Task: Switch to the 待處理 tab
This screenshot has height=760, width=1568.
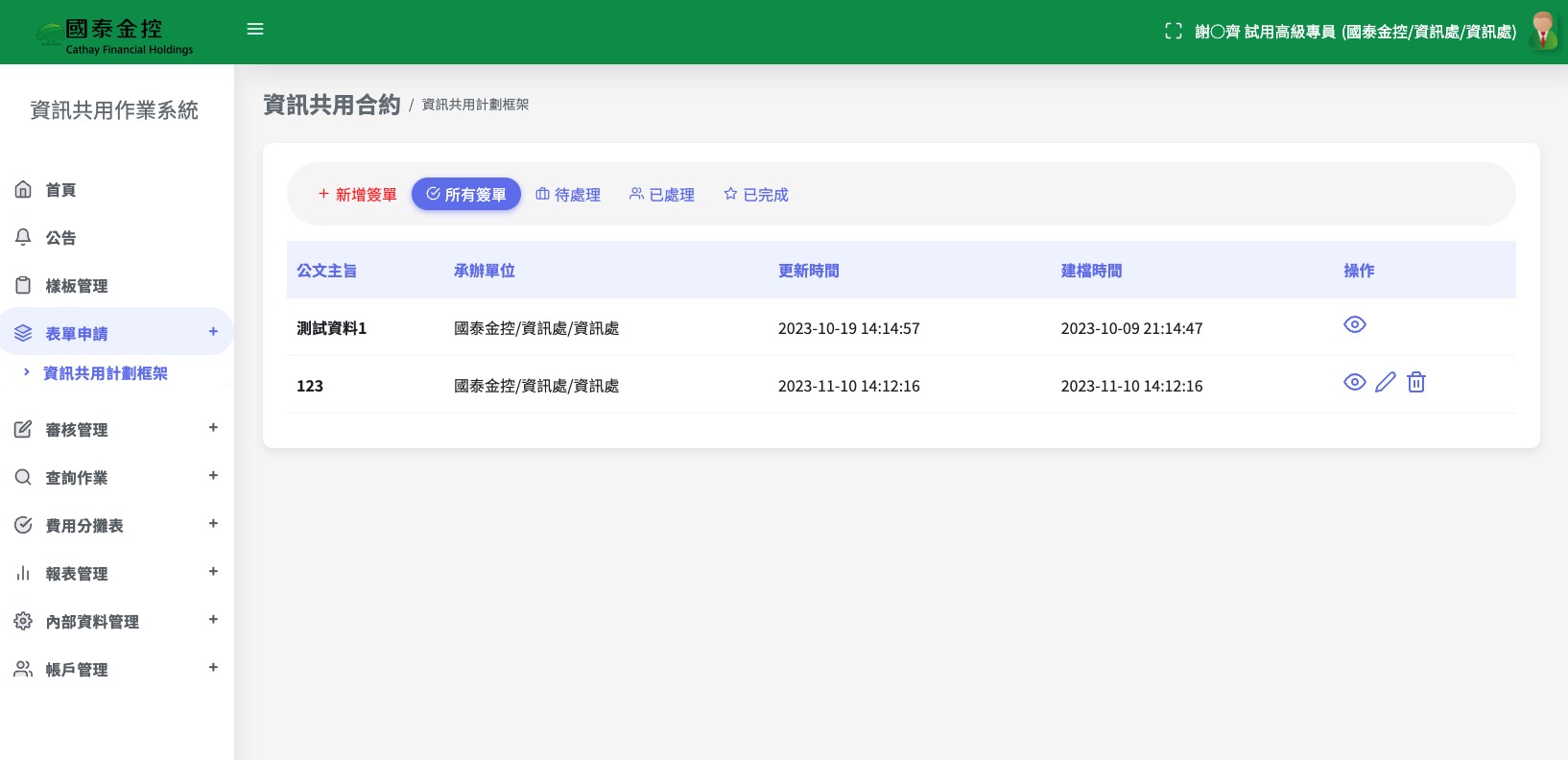Action: pyautogui.click(x=568, y=195)
